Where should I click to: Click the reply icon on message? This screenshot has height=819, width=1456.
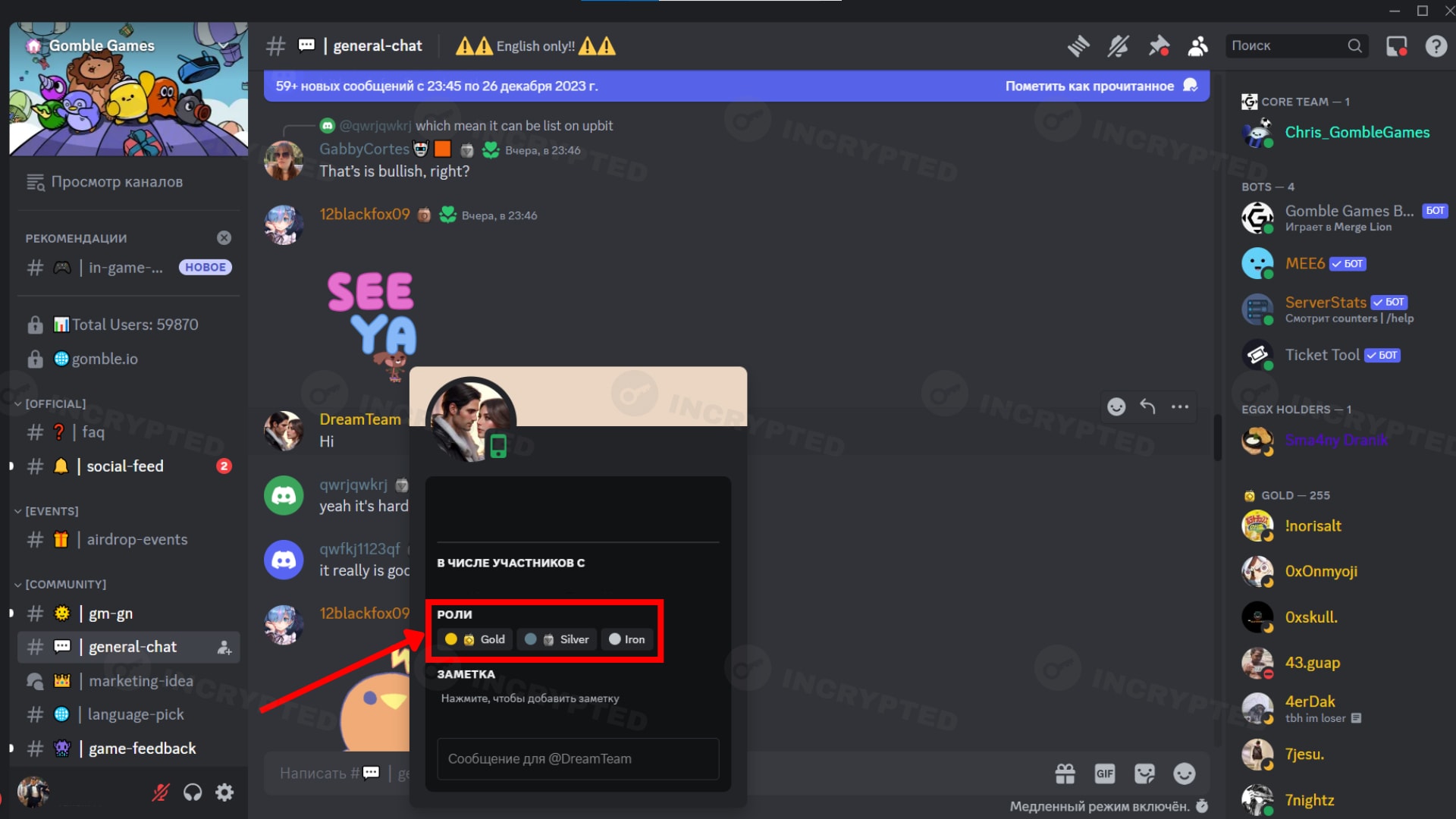1148,405
